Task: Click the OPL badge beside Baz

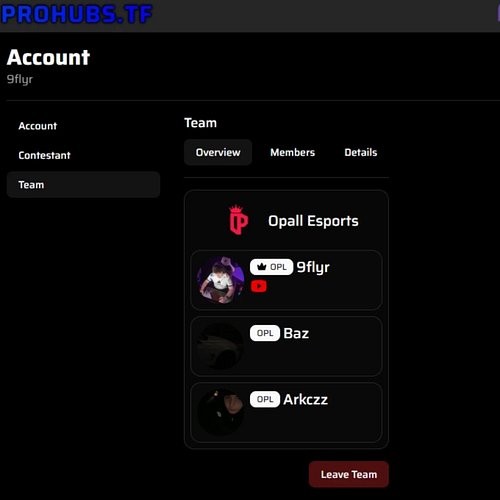Action: pos(265,333)
